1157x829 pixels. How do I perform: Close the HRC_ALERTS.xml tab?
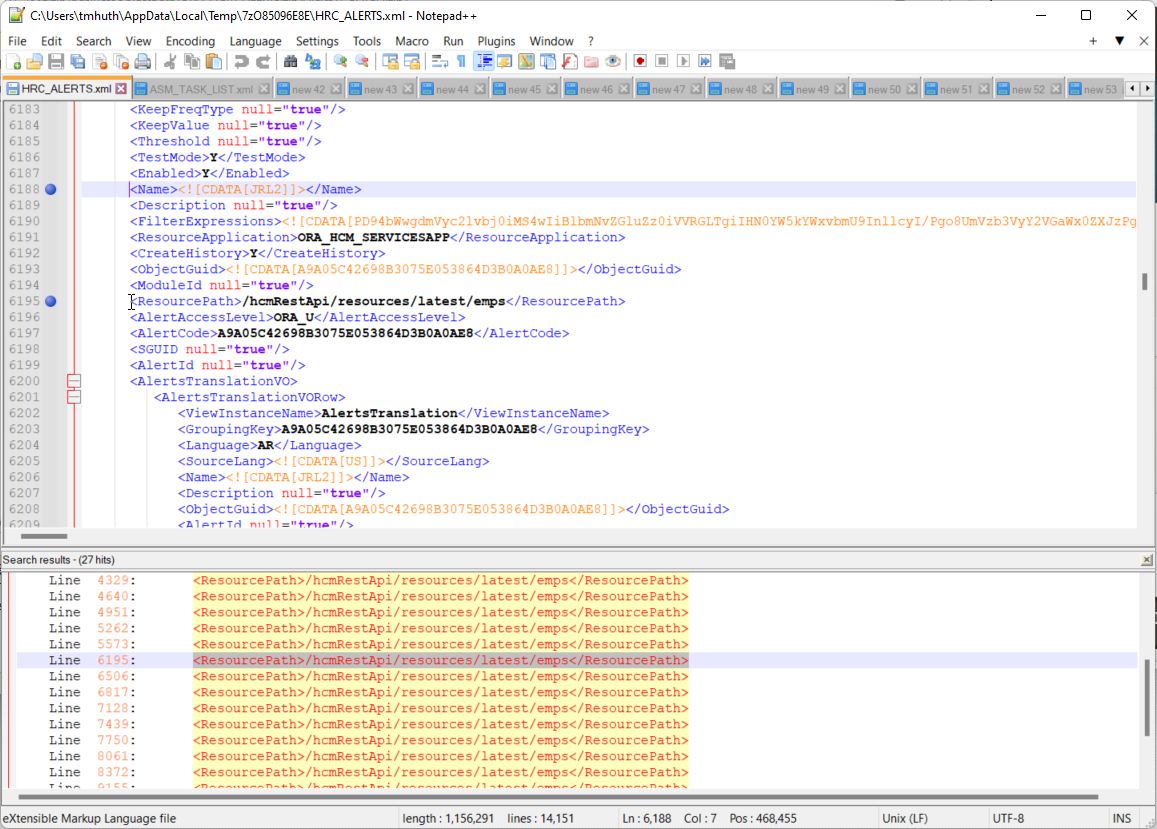click(x=121, y=89)
